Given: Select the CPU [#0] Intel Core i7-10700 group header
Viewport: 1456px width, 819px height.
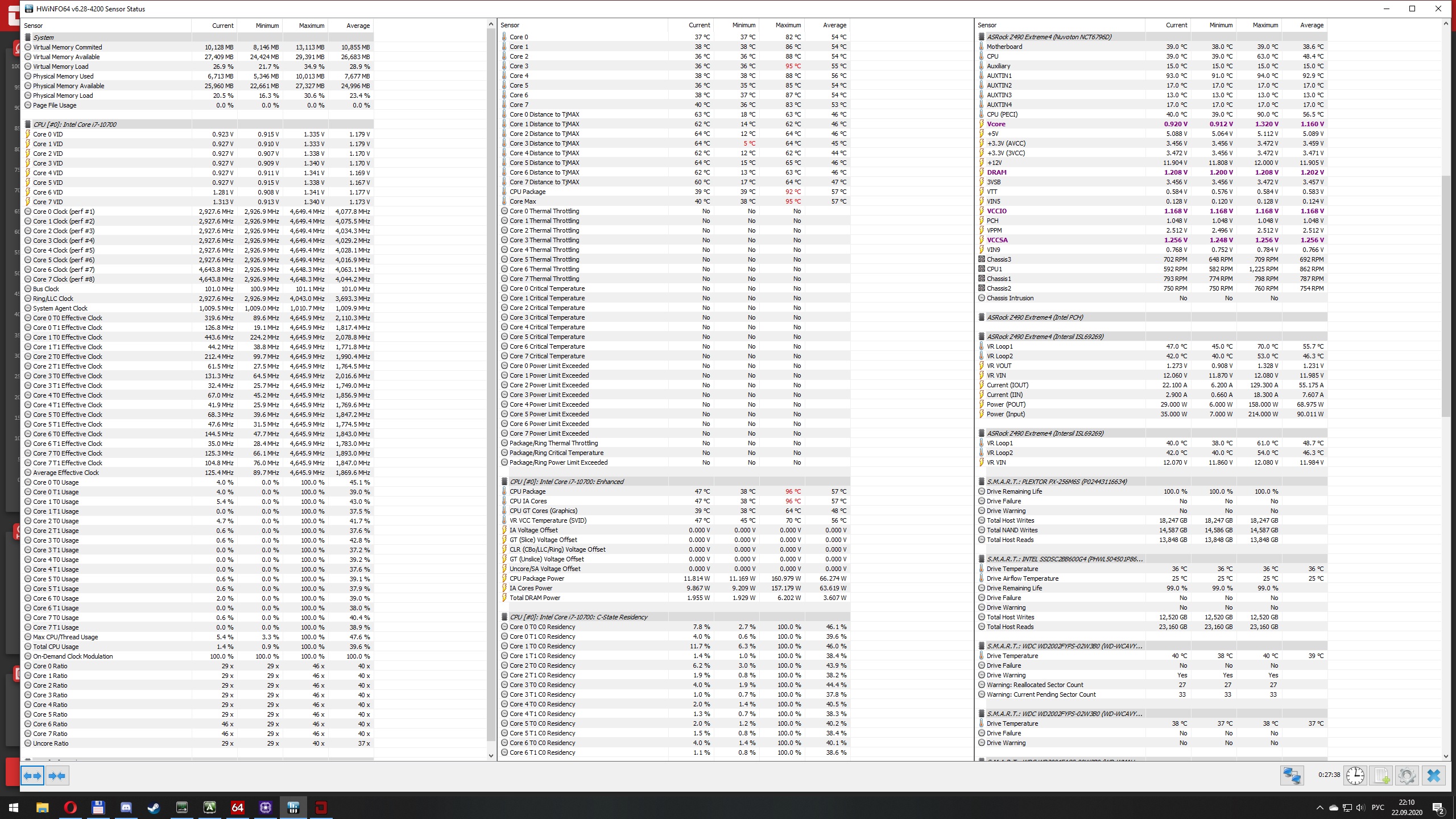Looking at the screenshot, I should click(75, 125).
